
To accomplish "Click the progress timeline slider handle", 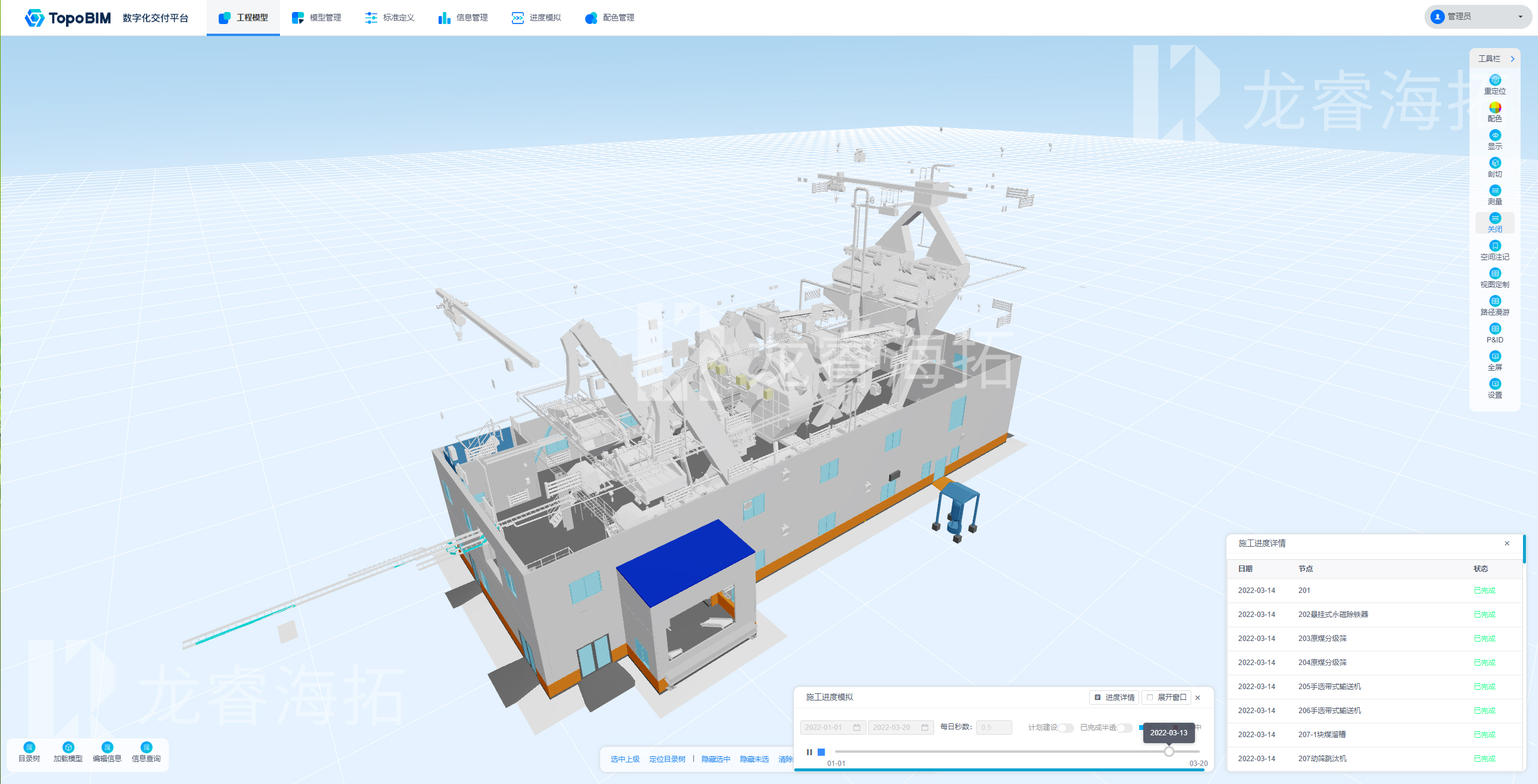I will click(x=1169, y=752).
